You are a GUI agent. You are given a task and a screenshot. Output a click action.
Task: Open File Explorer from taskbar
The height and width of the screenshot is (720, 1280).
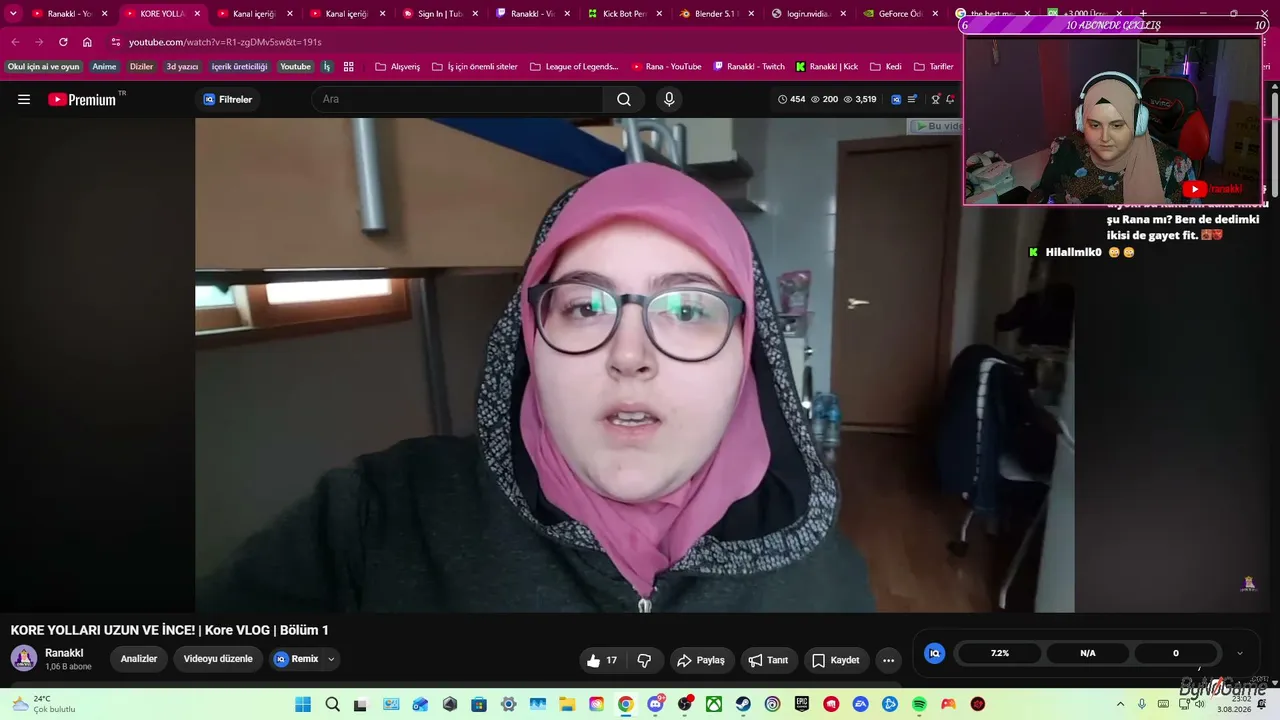pos(567,704)
